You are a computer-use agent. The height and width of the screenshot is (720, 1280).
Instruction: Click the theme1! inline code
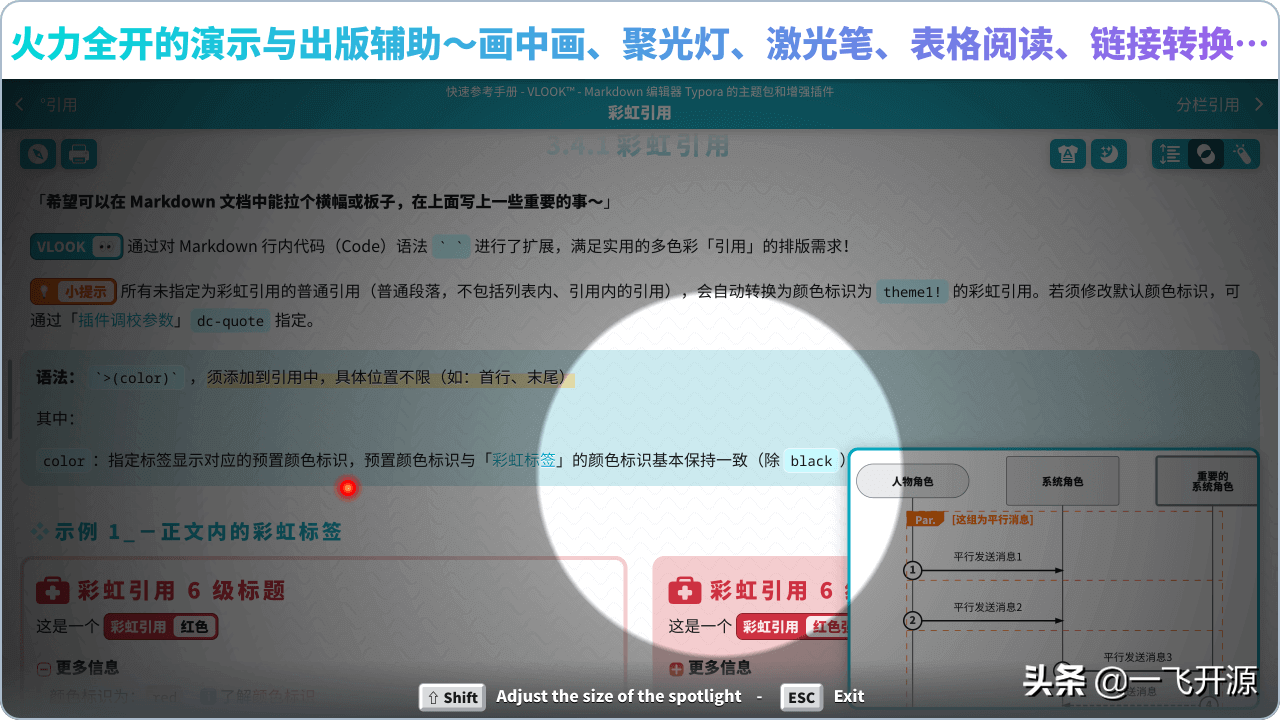click(912, 292)
